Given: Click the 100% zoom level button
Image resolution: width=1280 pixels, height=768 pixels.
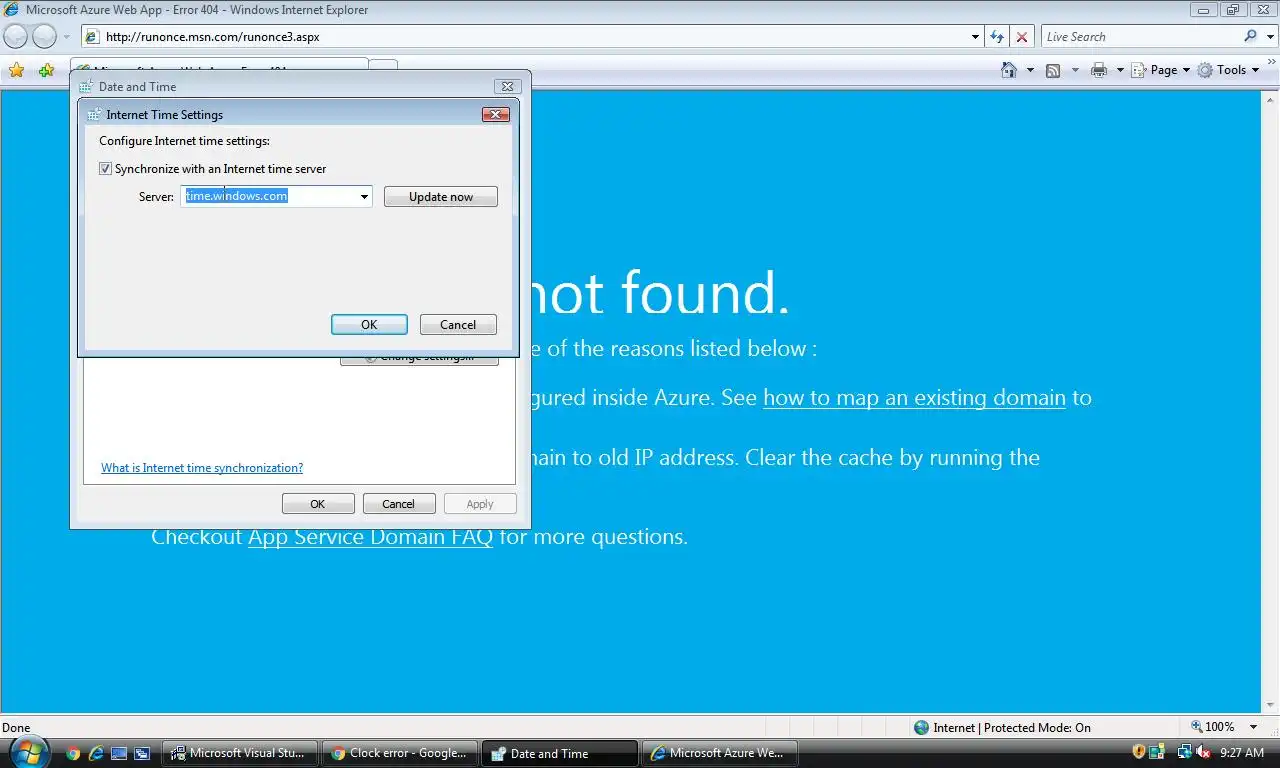Looking at the screenshot, I should (x=1213, y=727).
